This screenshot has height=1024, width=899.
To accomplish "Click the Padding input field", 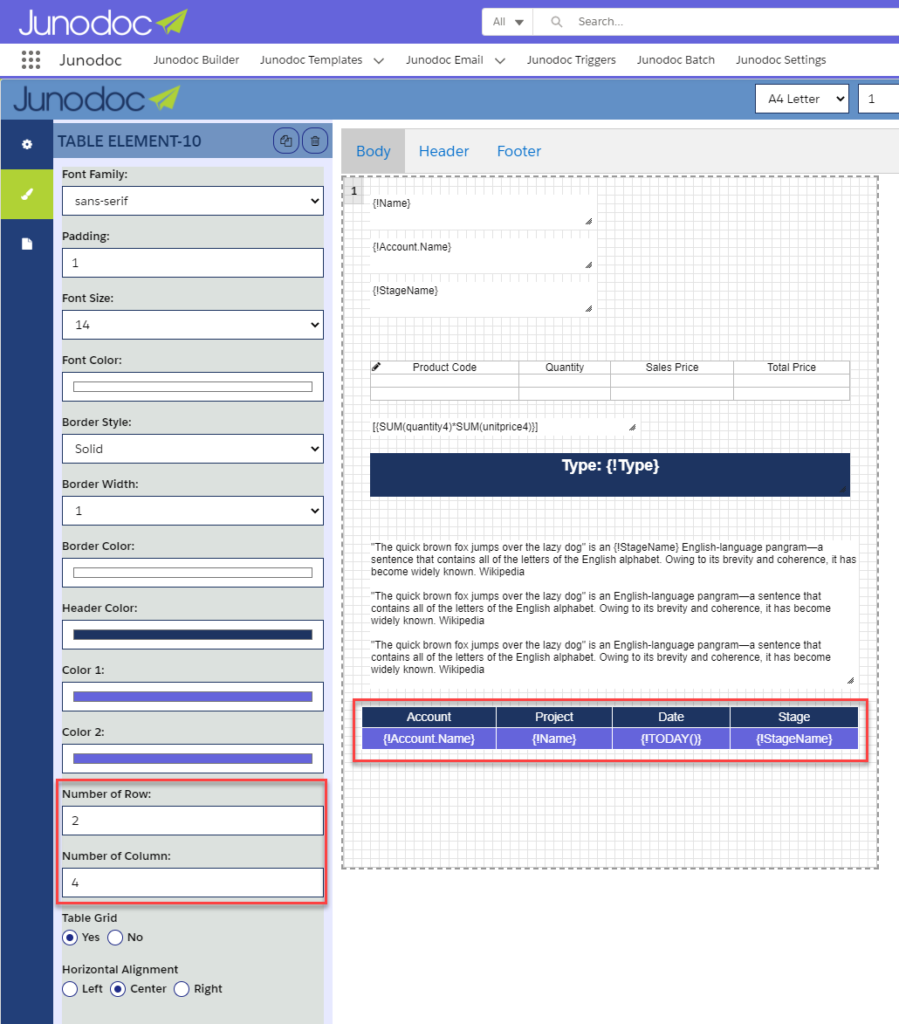I will [193, 263].
